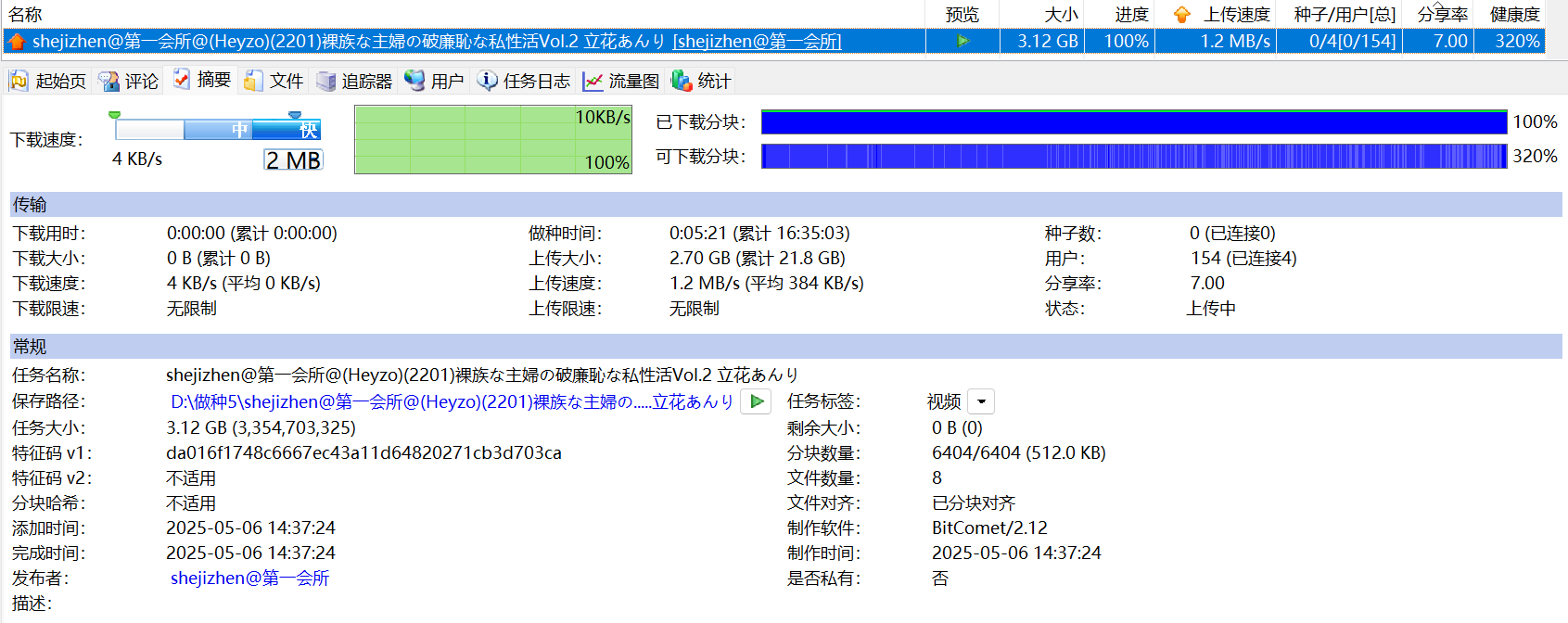
Task: Sort by 进度 column header
Action: tap(1131, 15)
